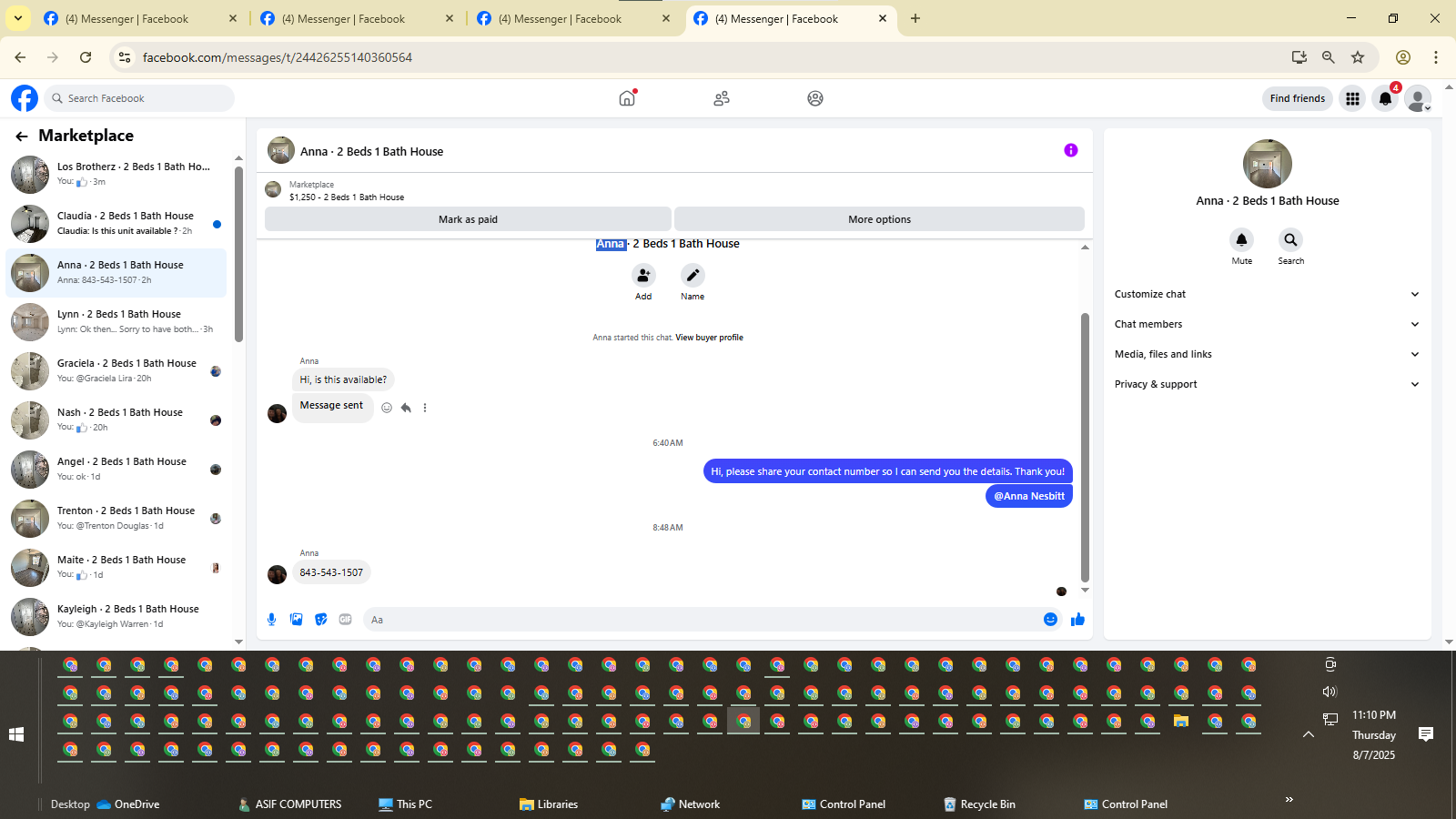Click the purple conversation information icon

[x=1071, y=150]
